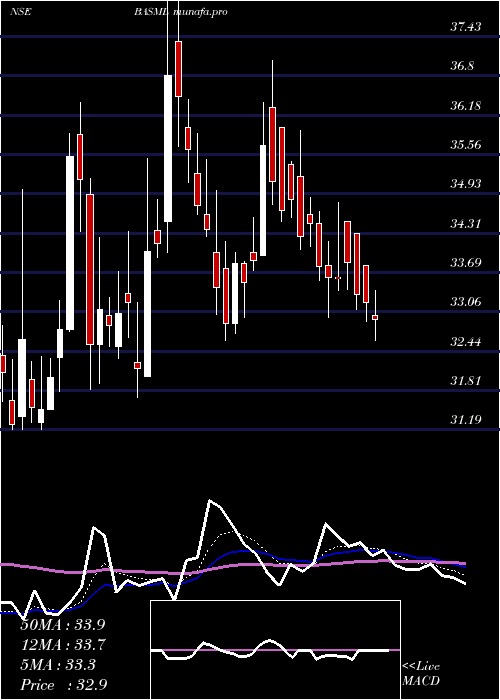This screenshot has width=500, height=700.
Task: Click the 12MA : 33.7 readout
Action: pyautogui.click(x=63, y=645)
